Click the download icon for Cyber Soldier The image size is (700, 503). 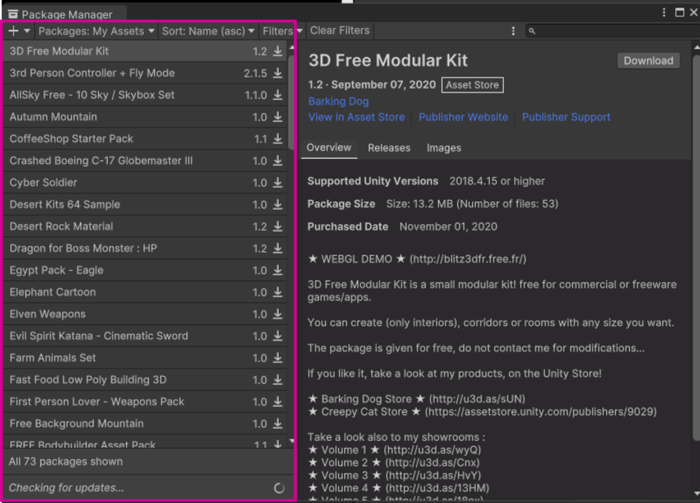[278, 183]
